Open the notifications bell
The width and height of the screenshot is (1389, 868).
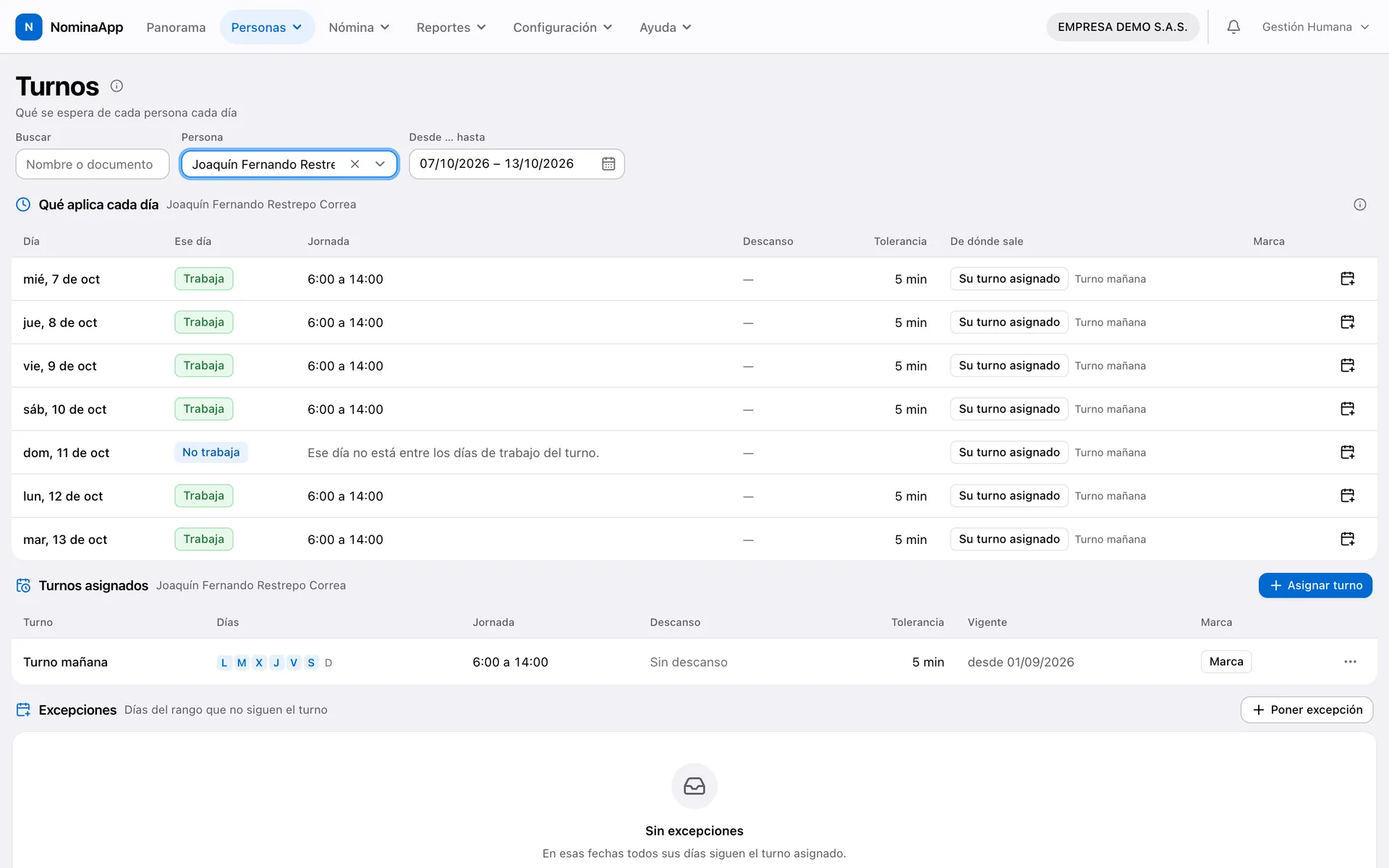pos(1233,27)
